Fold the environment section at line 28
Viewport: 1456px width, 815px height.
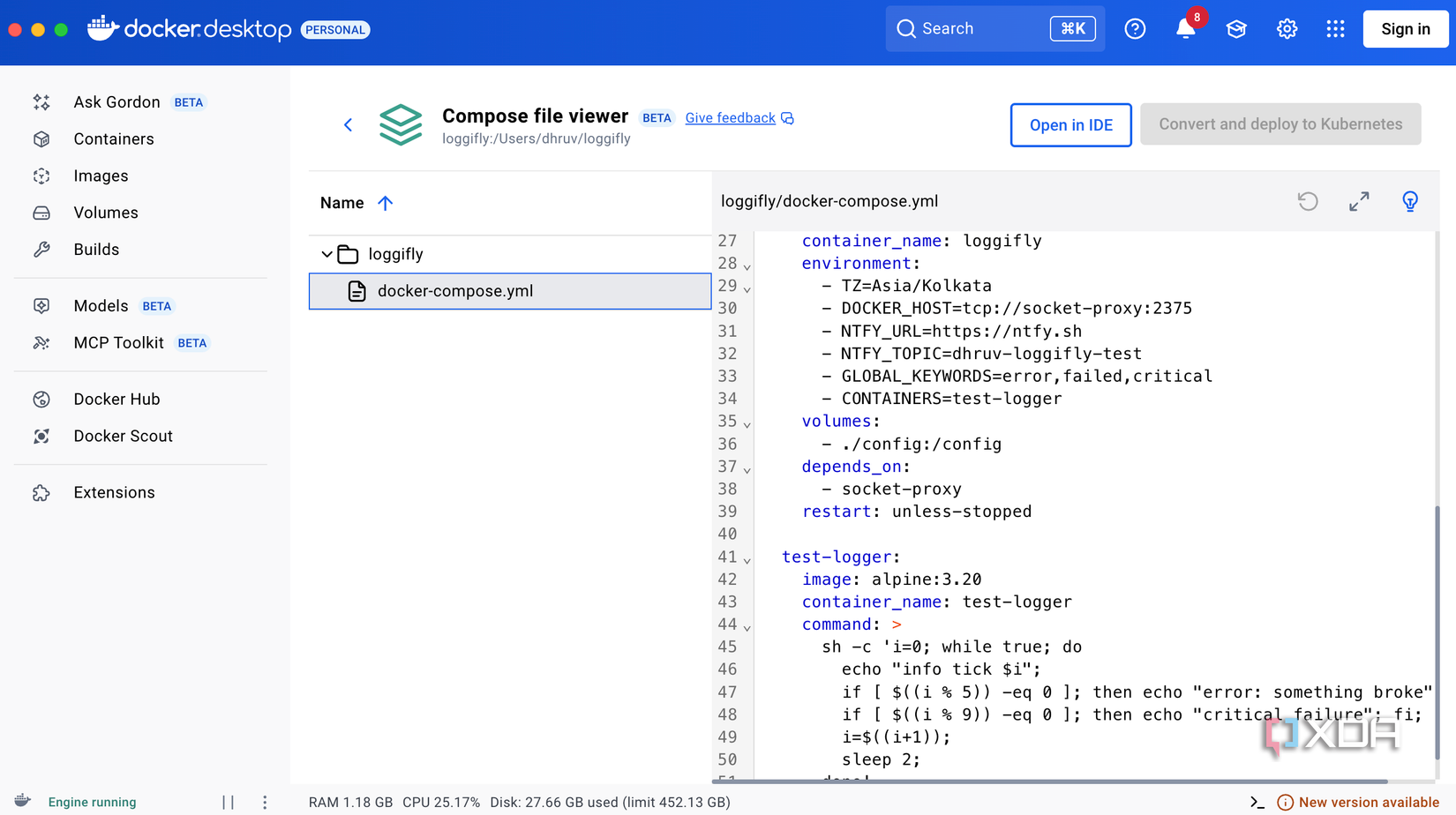747,266
